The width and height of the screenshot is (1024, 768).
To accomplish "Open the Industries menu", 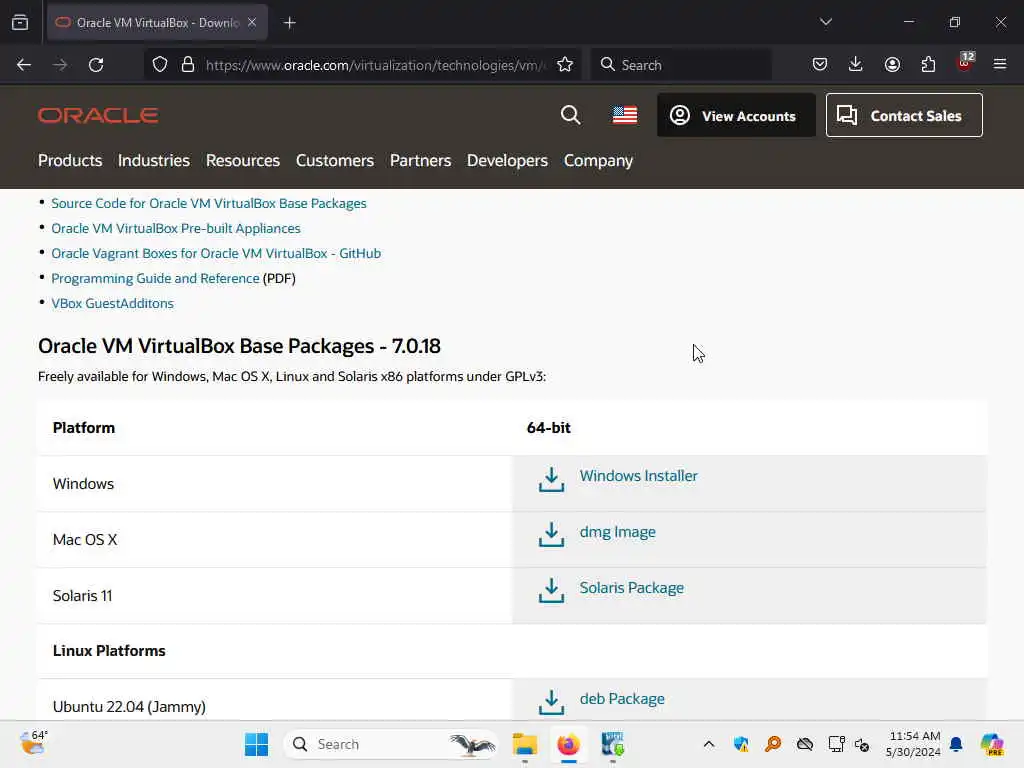I will tap(153, 161).
